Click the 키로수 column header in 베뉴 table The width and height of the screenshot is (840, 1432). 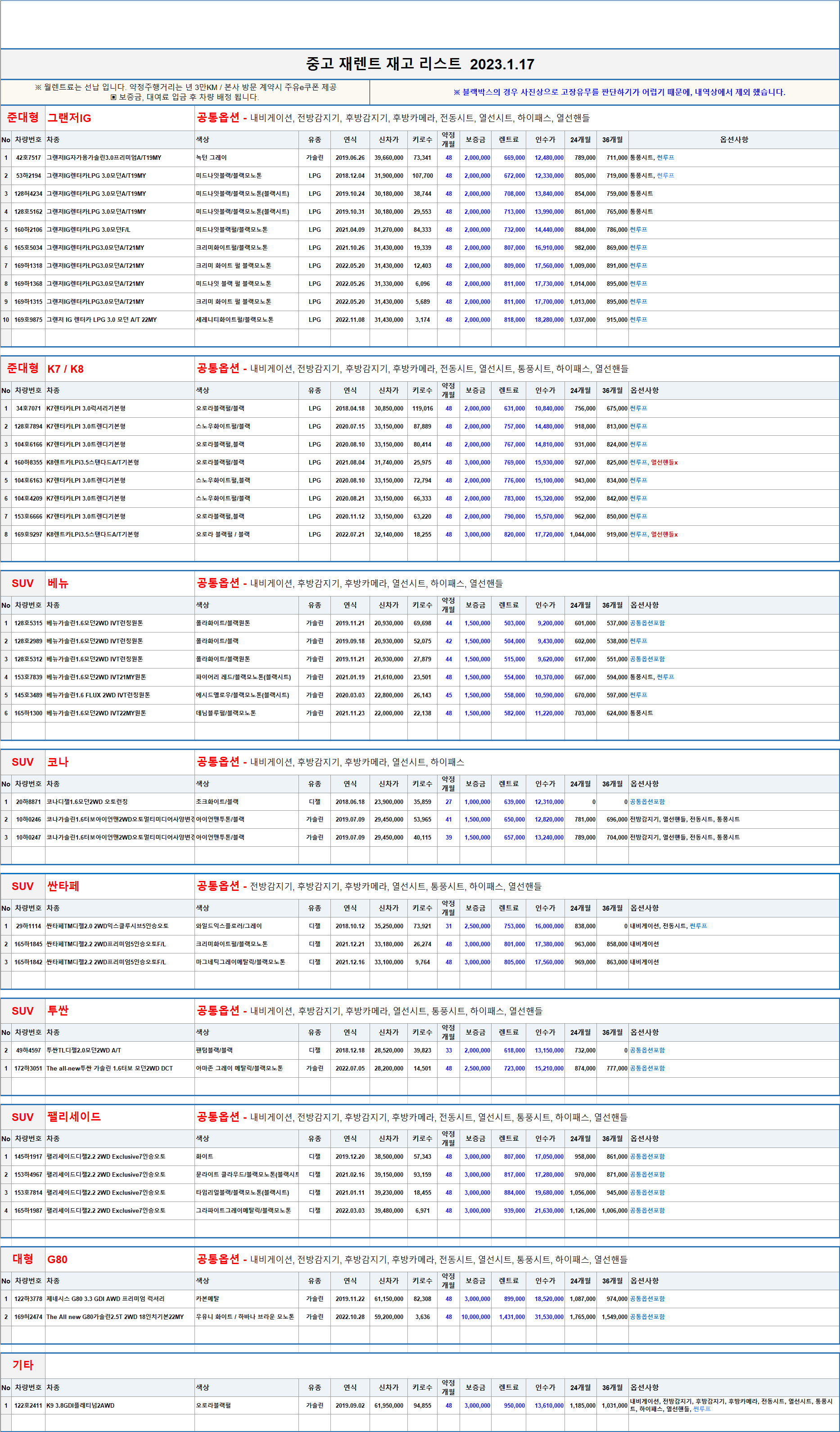(x=422, y=605)
